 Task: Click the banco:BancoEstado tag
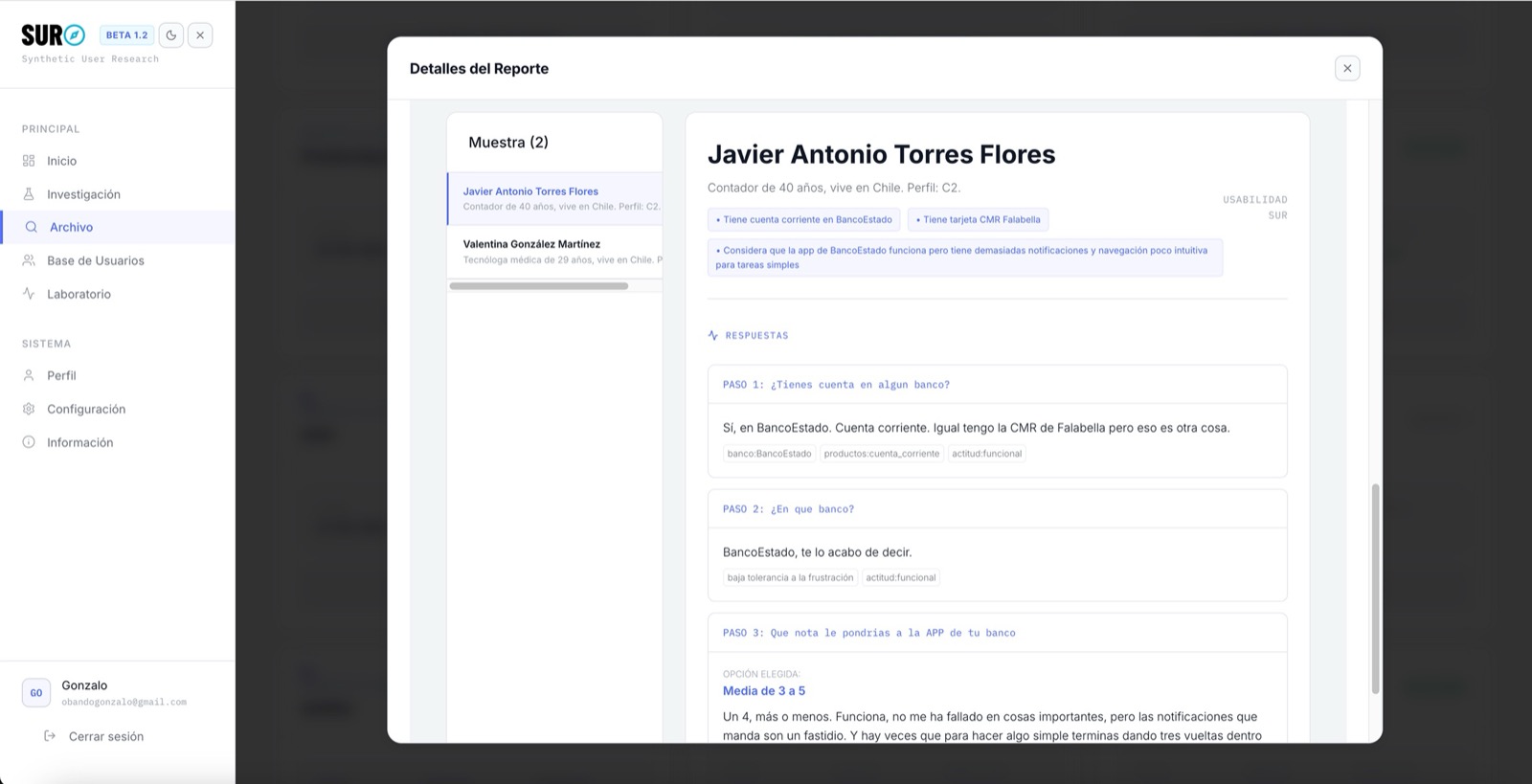point(769,454)
